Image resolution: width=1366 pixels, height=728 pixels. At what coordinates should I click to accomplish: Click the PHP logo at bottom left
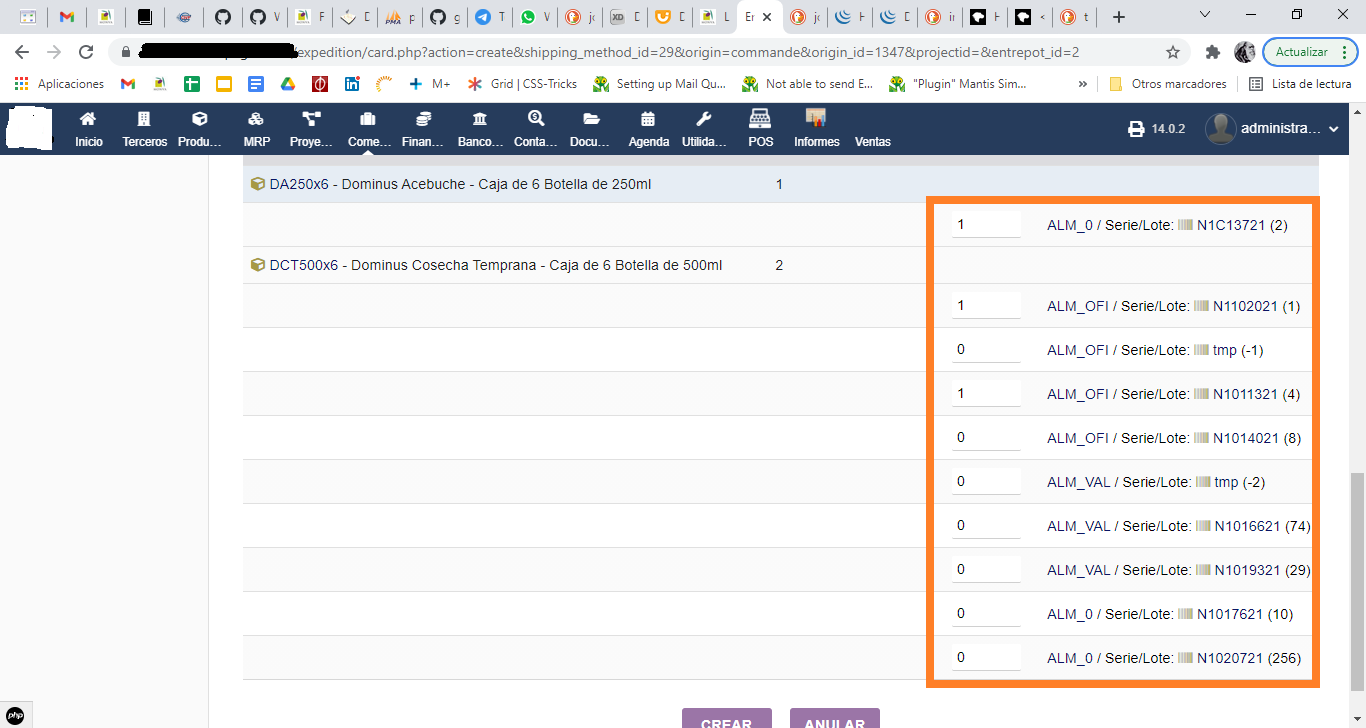tap(13, 713)
